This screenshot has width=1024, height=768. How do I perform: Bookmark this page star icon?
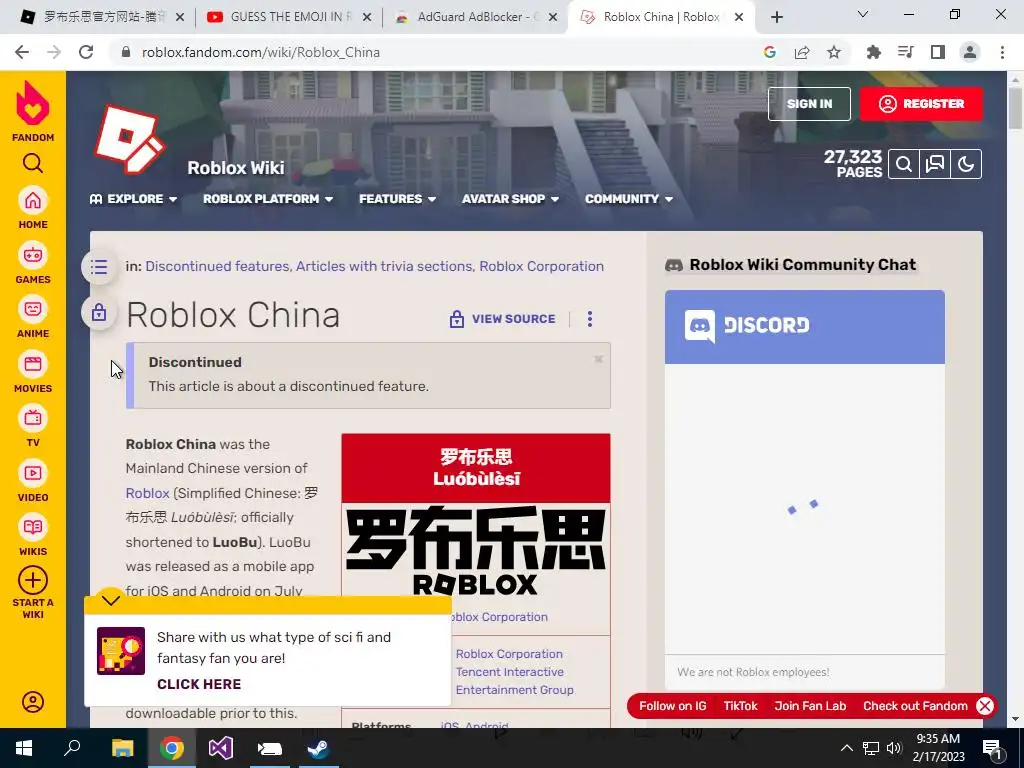coord(834,52)
